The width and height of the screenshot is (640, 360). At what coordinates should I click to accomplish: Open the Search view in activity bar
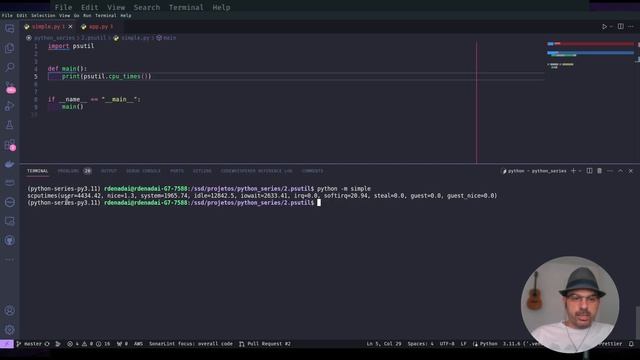[x=9, y=67]
